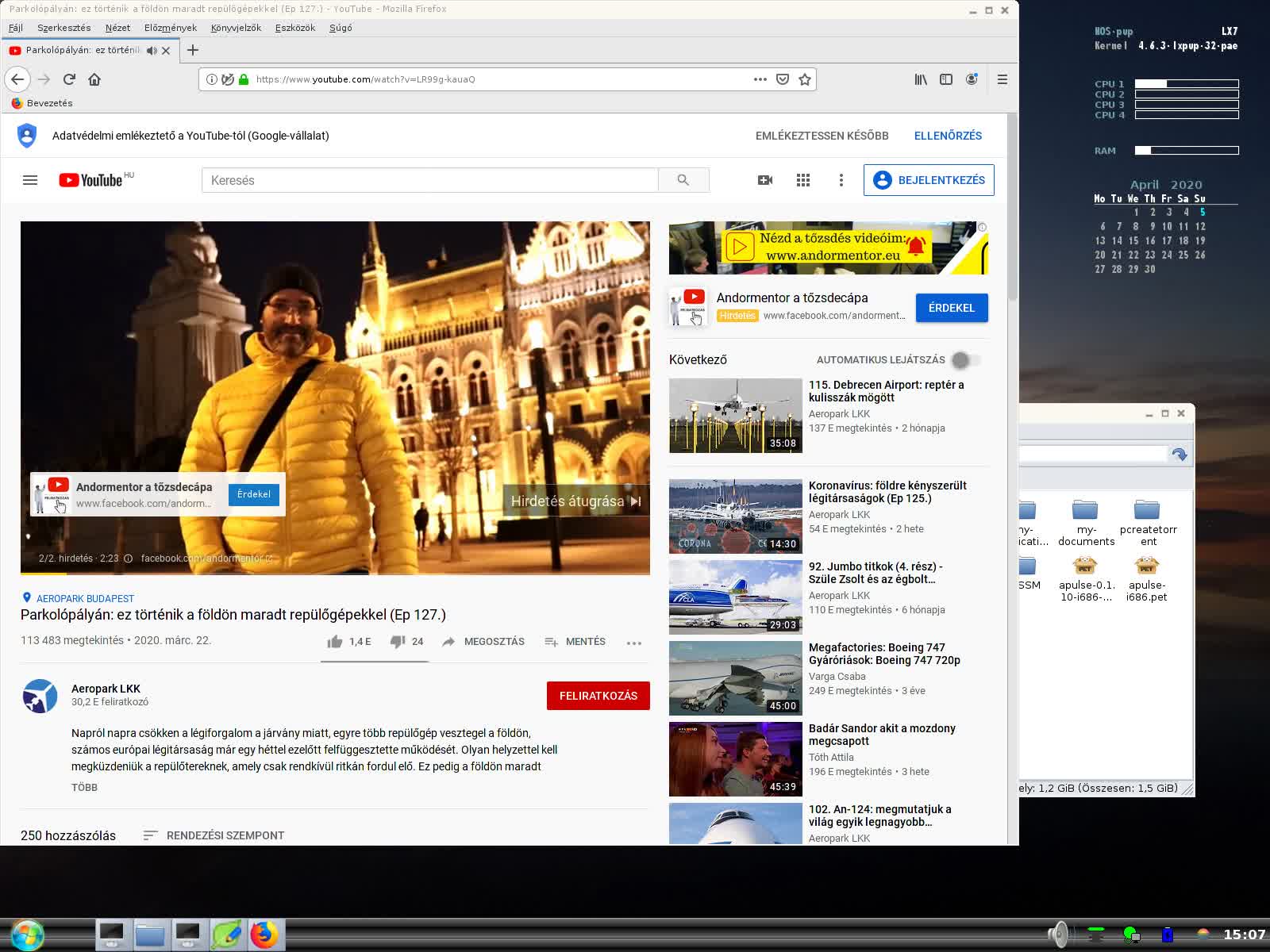1270x952 pixels.
Task: Open 115. Debrecen Airport video thumbnail
Action: [736, 416]
